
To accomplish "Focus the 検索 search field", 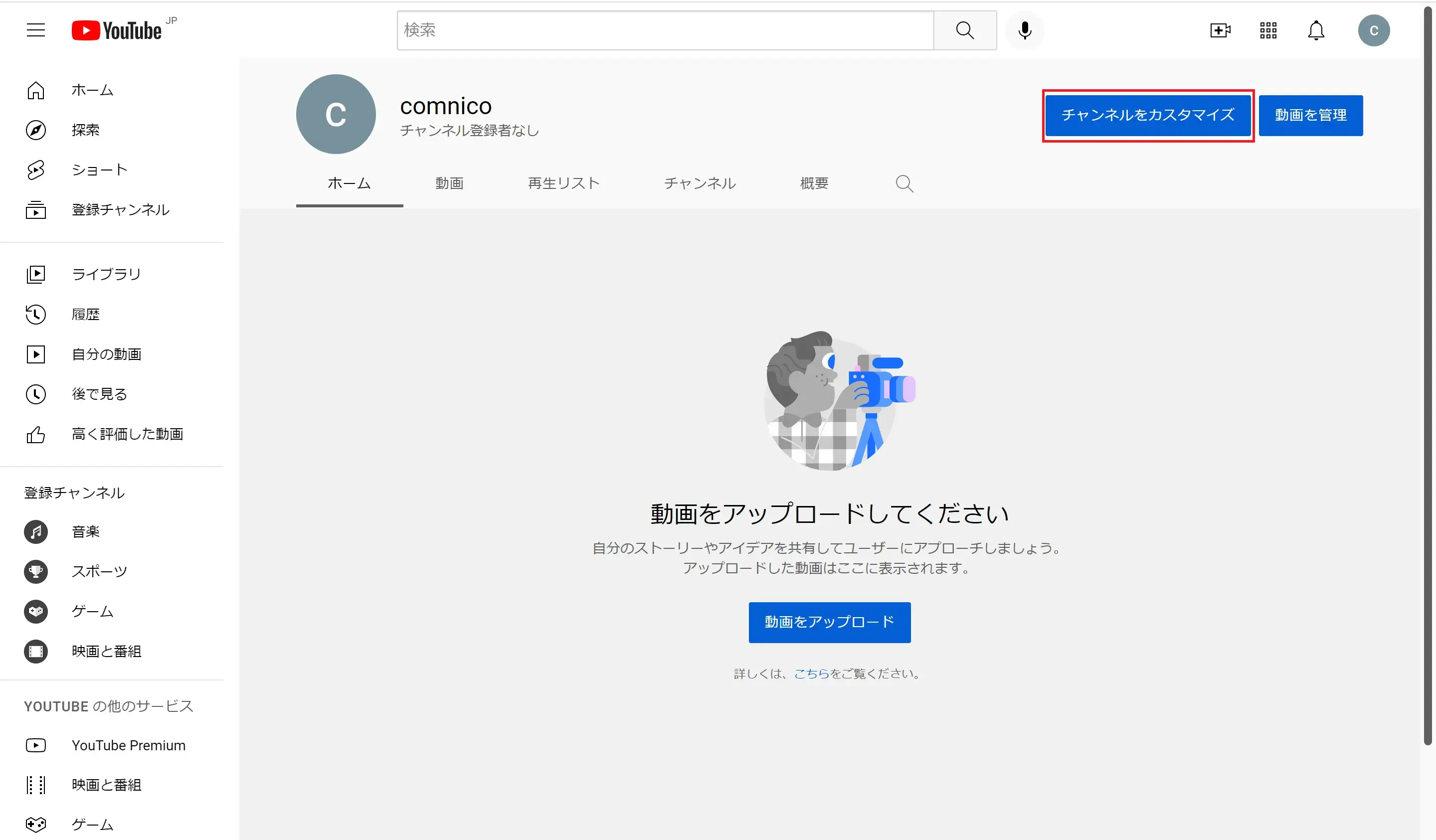I will 666,30.
